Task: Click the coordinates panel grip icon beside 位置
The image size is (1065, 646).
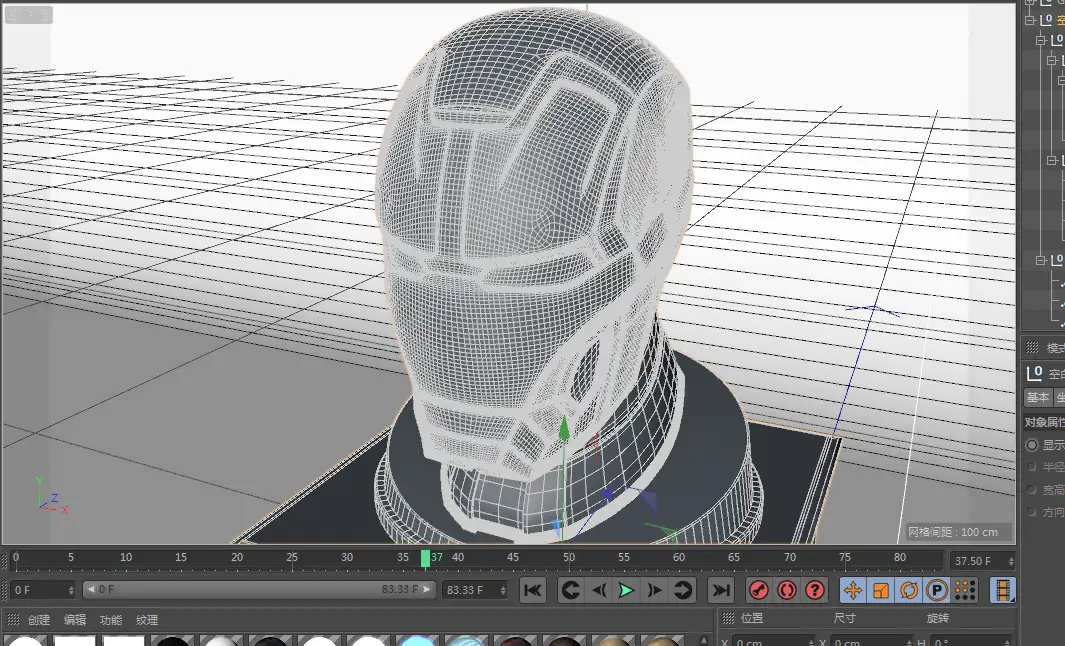Action: click(x=727, y=618)
